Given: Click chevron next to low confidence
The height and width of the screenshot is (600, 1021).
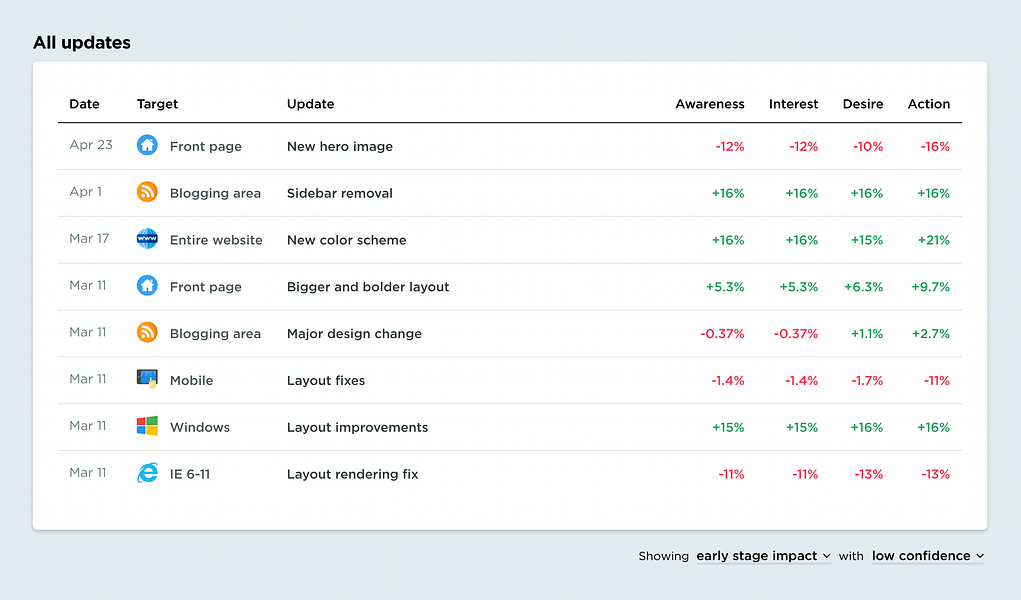Looking at the screenshot, I should [980, 556].
